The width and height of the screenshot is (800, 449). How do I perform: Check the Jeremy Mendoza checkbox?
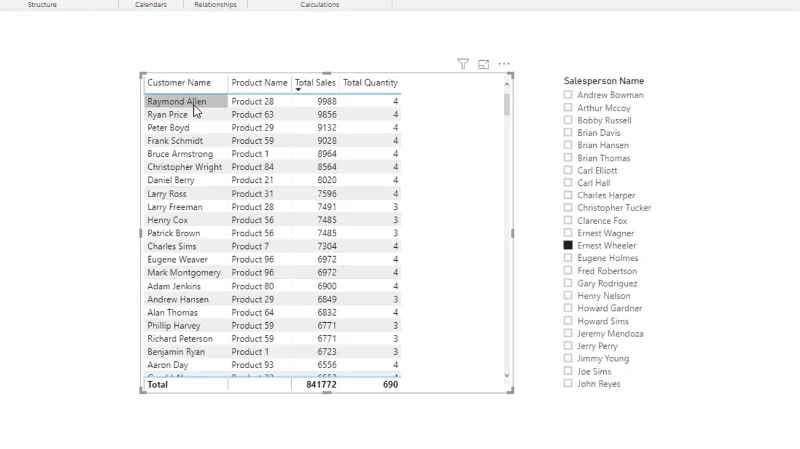(x=568, y=333)
